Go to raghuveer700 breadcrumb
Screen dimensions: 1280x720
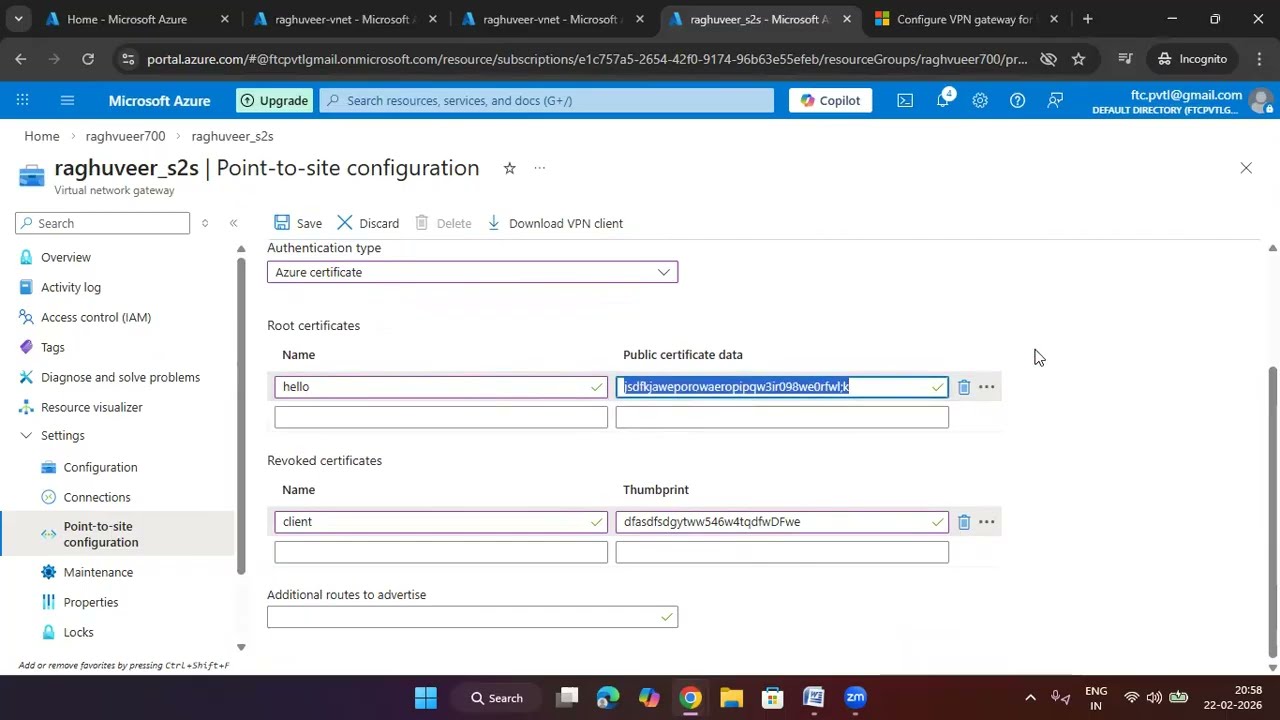(x=125, y=136)
